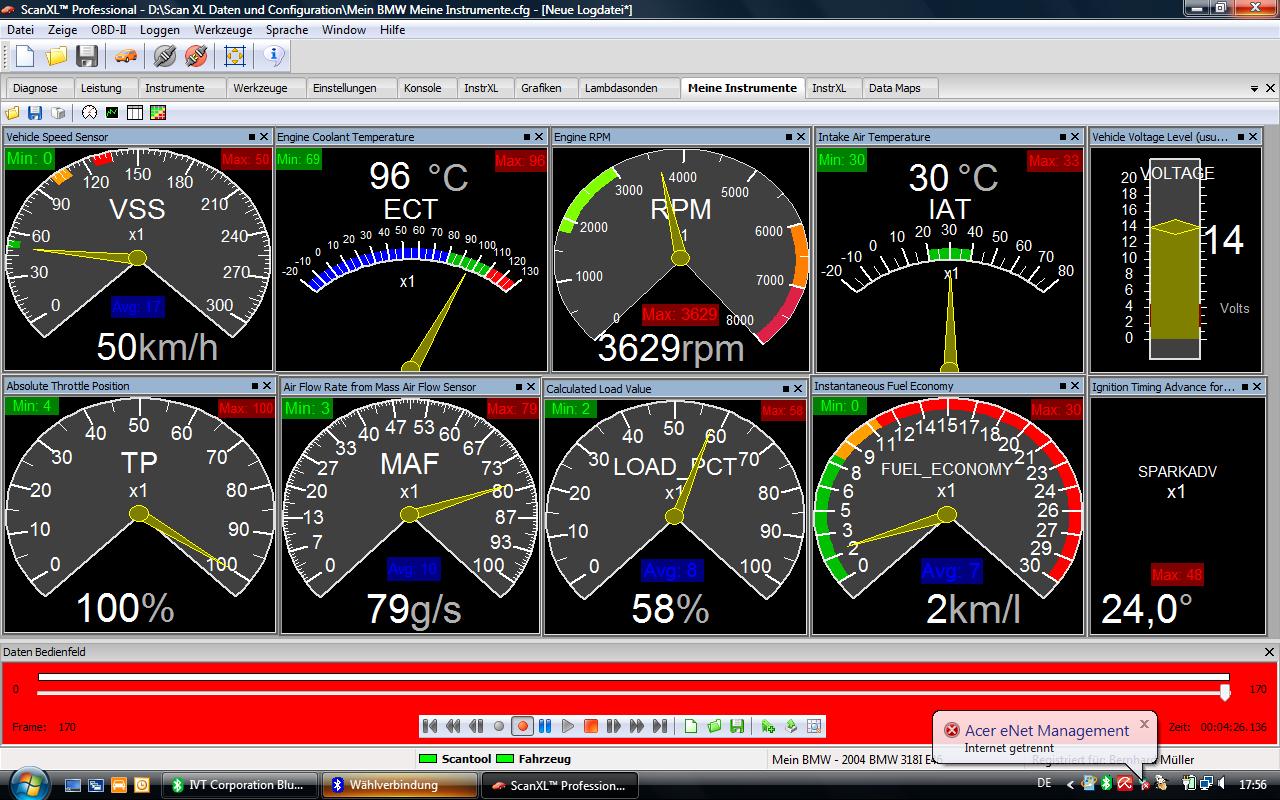Click the full screen icon with yellow arrows
The image size is (1280, 800).
coord(235,56)
